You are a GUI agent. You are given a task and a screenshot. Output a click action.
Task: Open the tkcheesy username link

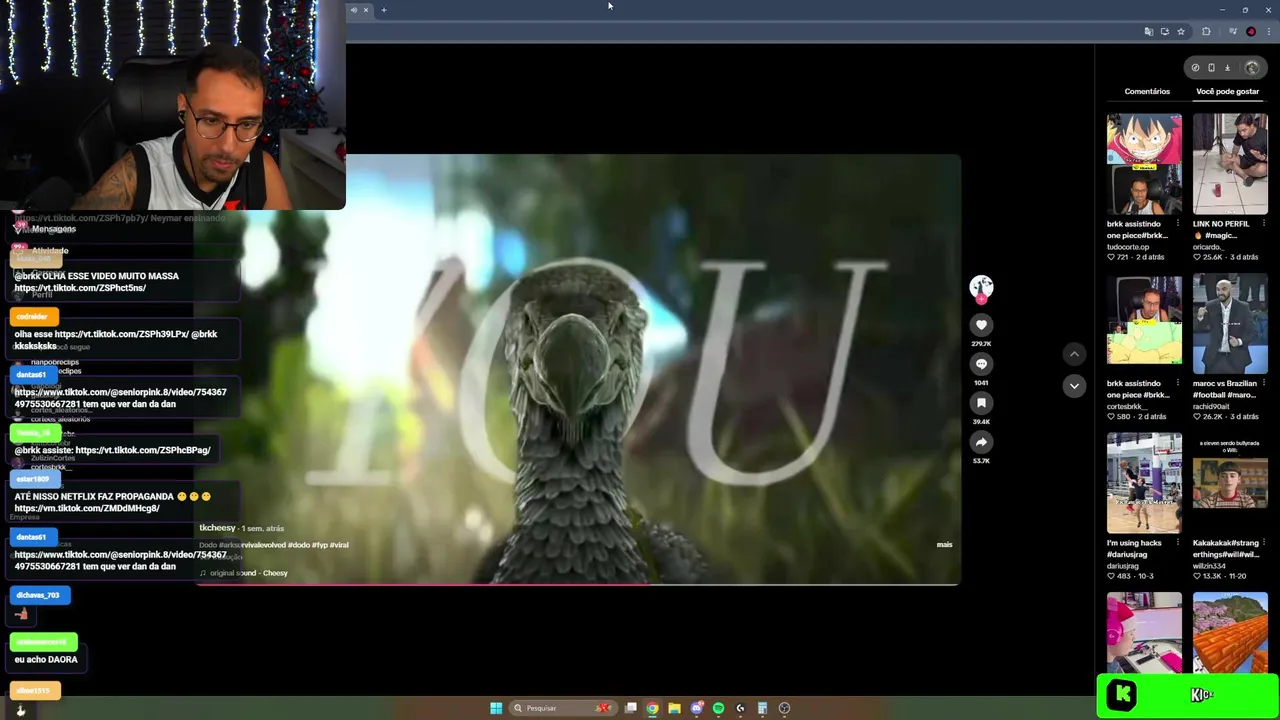217,528
